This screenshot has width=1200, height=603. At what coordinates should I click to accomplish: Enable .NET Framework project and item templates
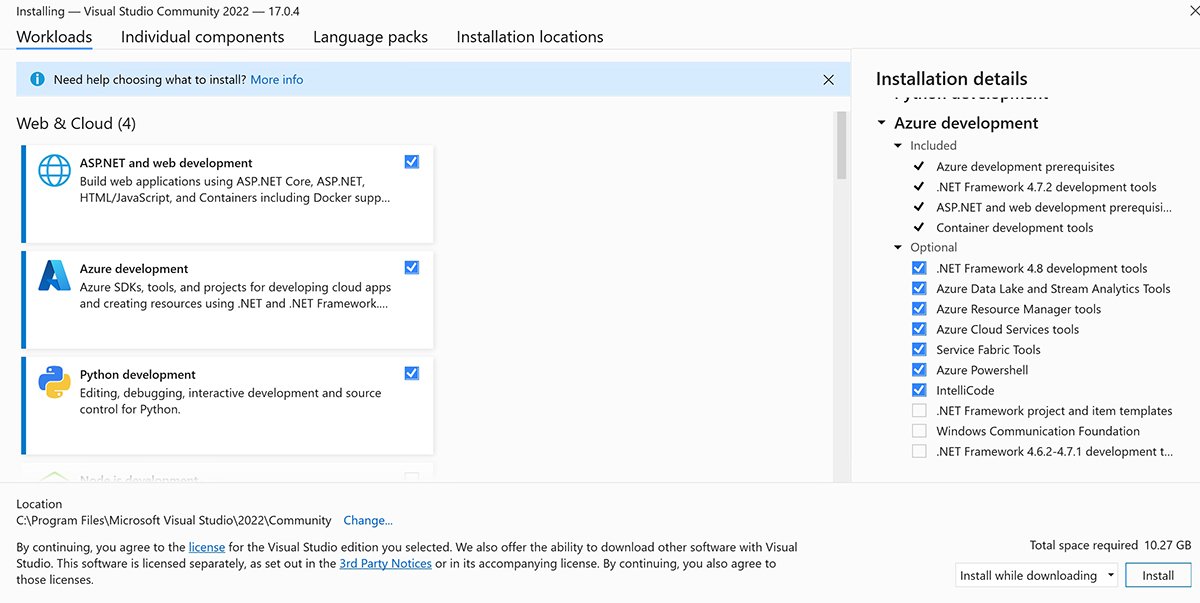pos(919,410)
